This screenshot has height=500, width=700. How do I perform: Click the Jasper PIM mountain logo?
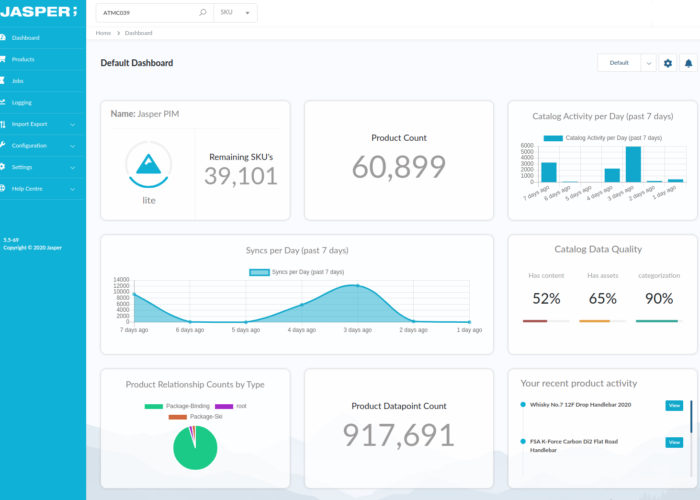[149, 164]
